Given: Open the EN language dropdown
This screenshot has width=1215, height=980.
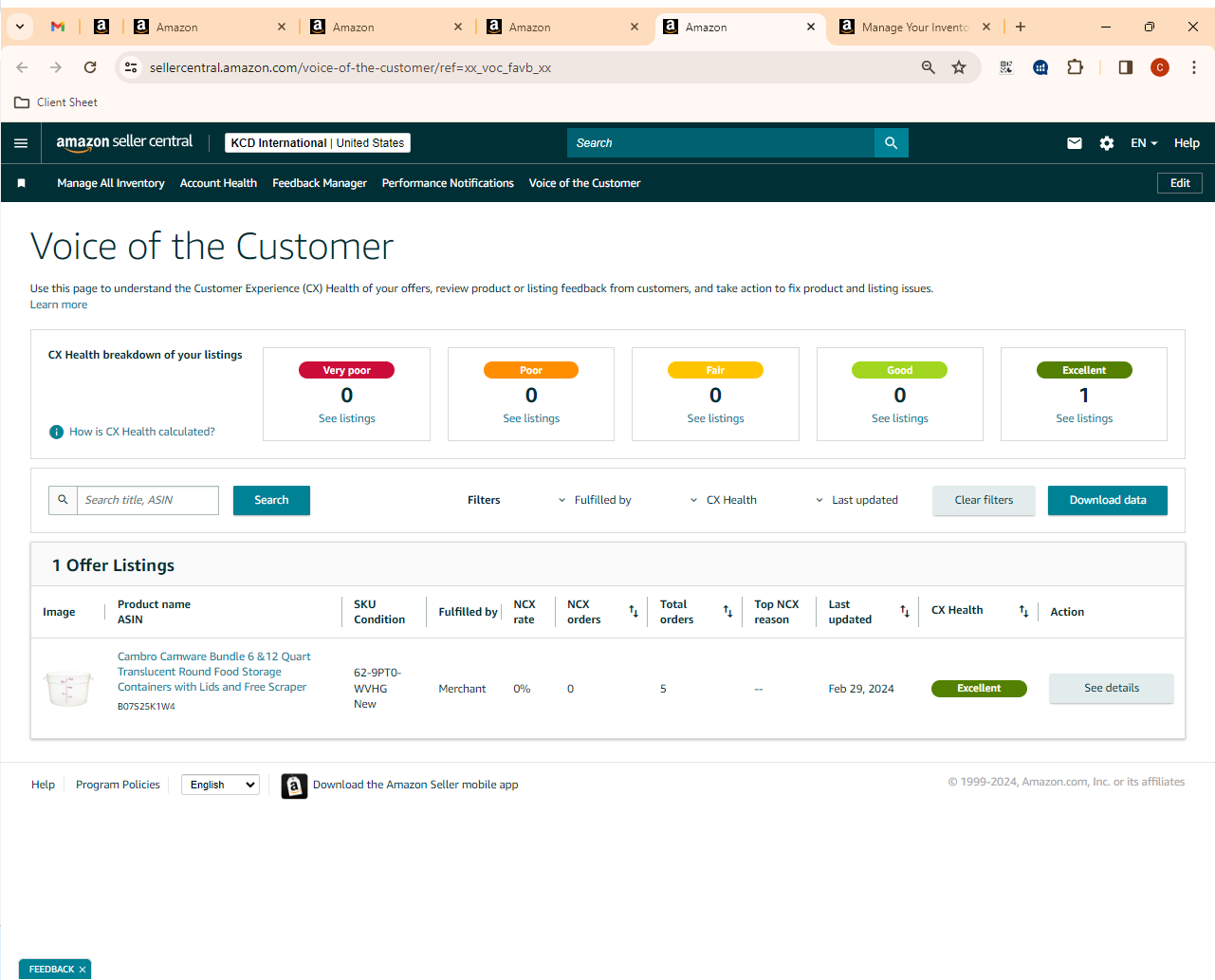Looking at the screenshot, I should pos(1144,143).
